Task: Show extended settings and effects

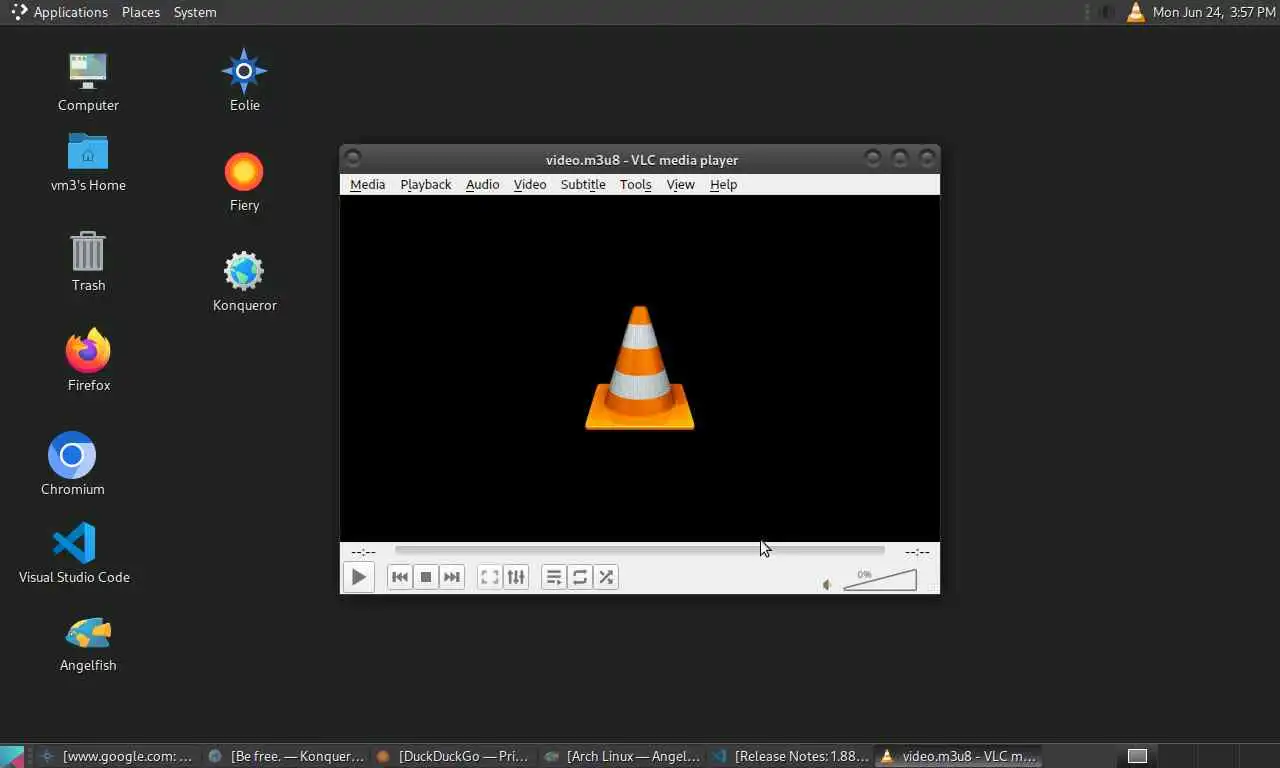Action: pyautogui.click(x=515, y=577)
